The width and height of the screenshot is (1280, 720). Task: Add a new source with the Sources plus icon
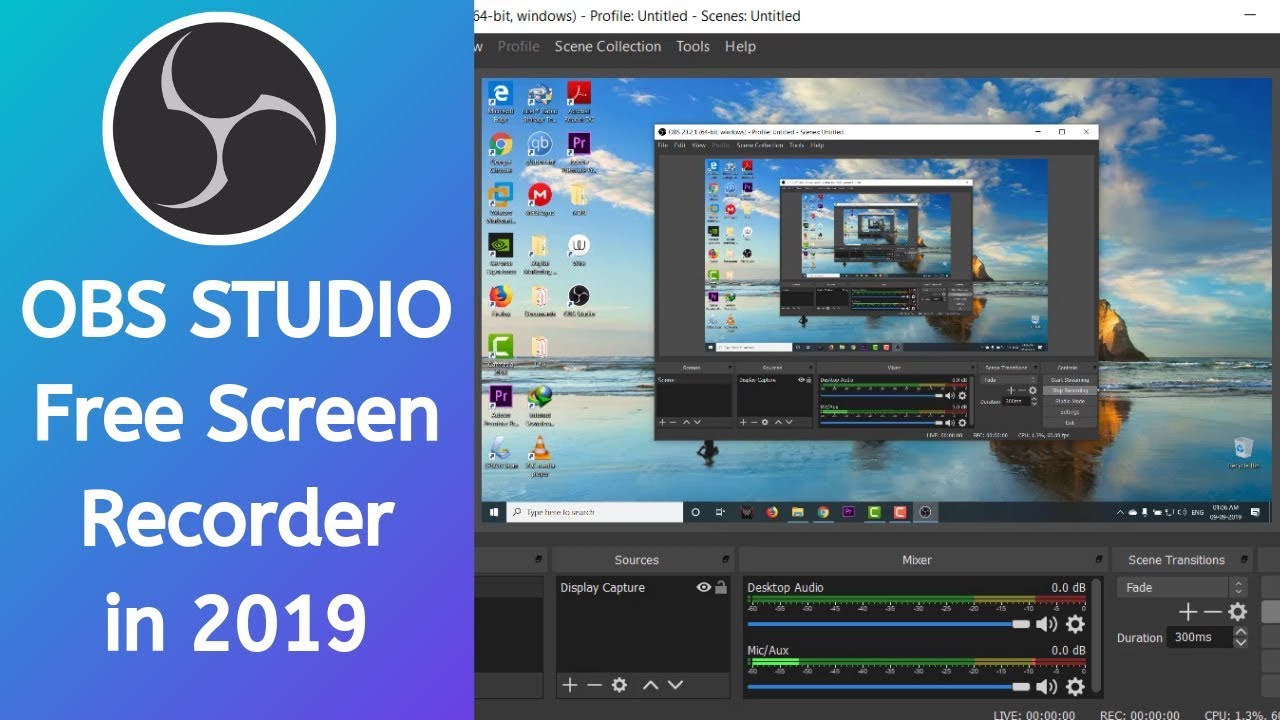[x=570, y=685]
